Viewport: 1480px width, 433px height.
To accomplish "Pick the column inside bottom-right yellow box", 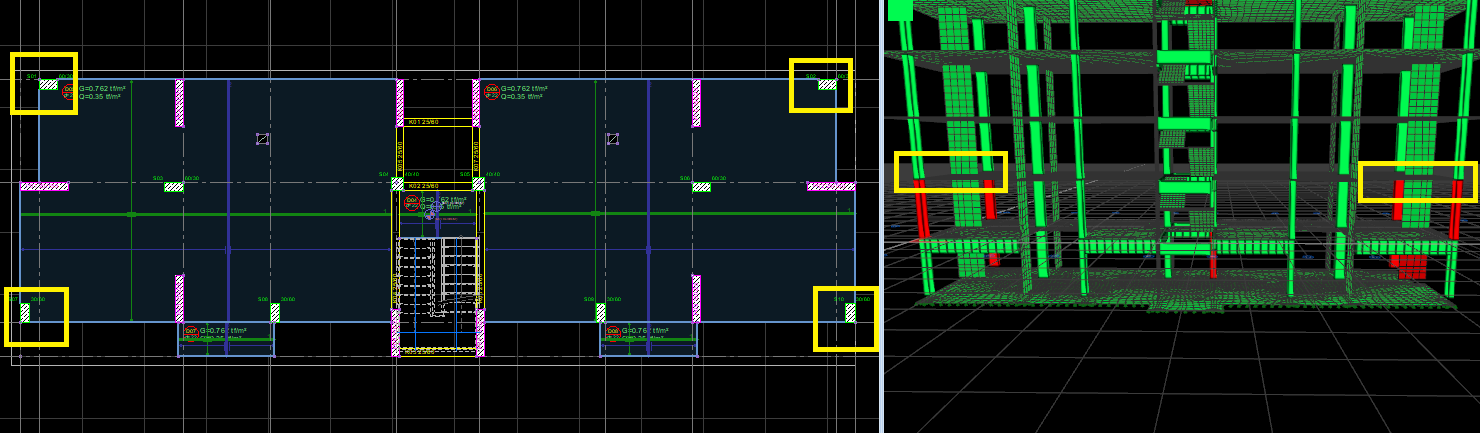I will [850, 313].
